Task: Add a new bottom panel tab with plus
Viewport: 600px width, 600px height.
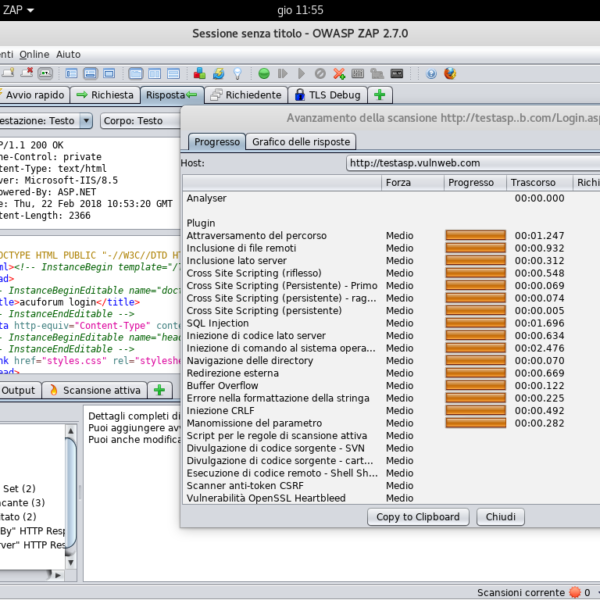Action: (158, 390)
